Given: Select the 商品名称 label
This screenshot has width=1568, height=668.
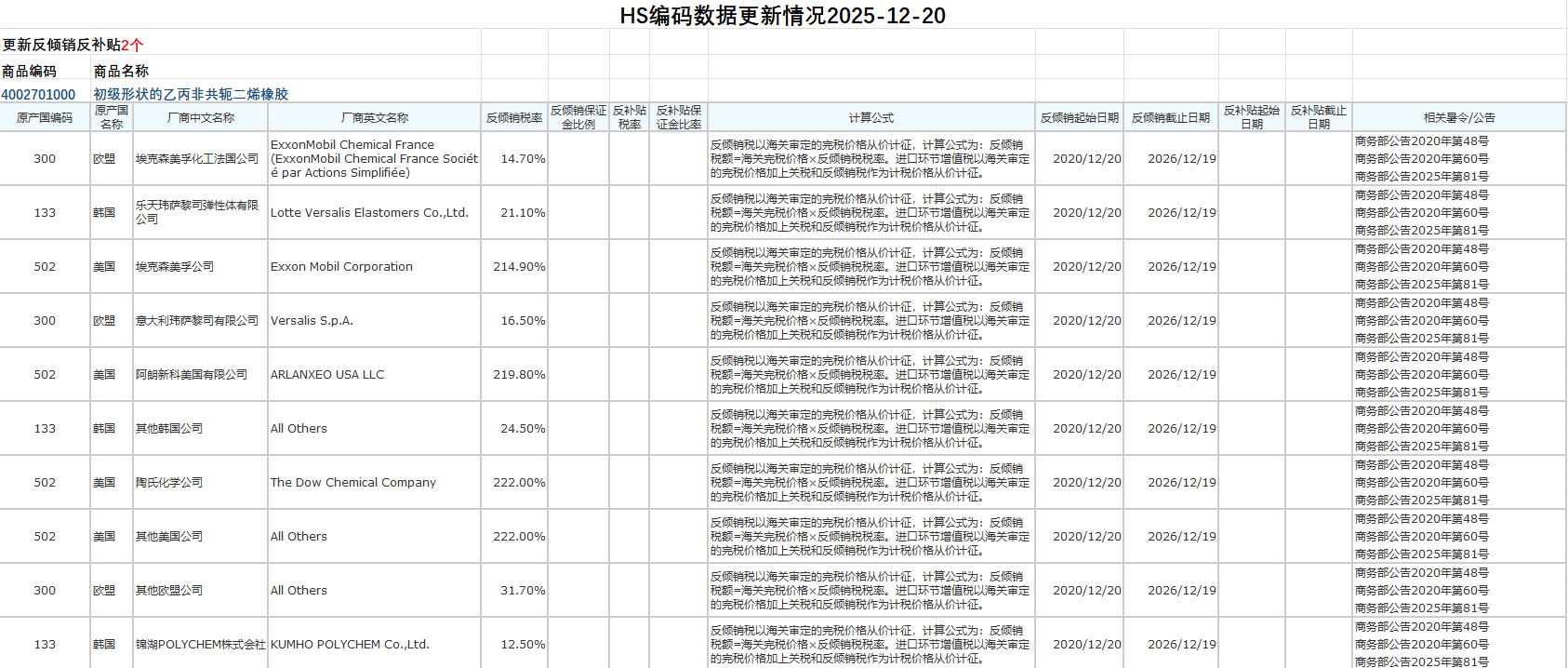Looking at the screenshot, I should click(x=121, y=72).
